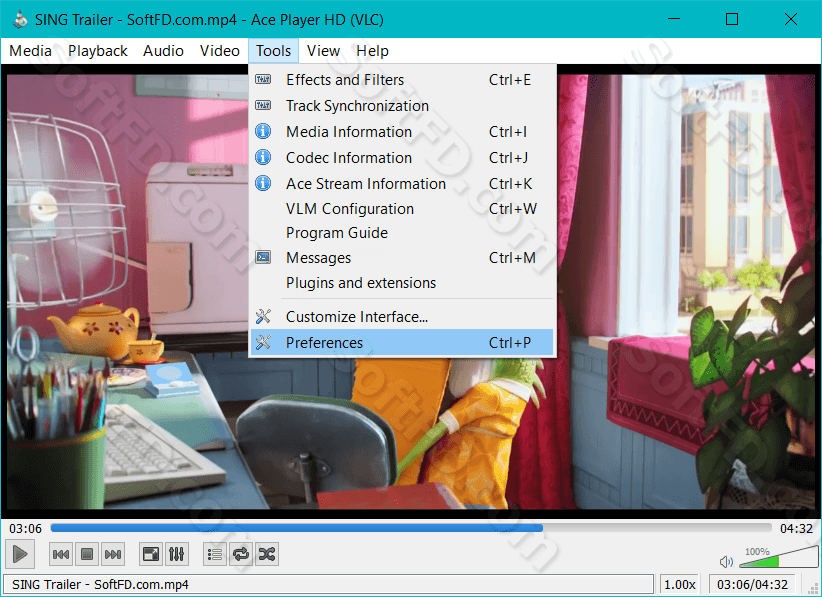The image size is (822, 597).
Task: Open extended settings equalizer icon
Action: pyautogui.click(x=177, y=554)
